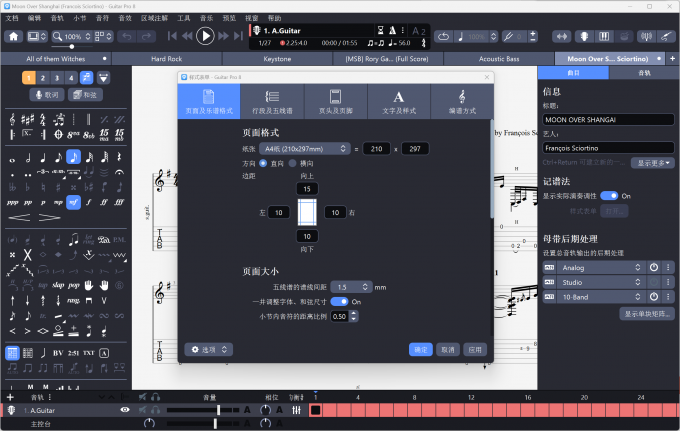Screen dimensions: 680x431
Task: Expand the show more info dropdown
Action: pyautogui.click(x=653, y=163)
